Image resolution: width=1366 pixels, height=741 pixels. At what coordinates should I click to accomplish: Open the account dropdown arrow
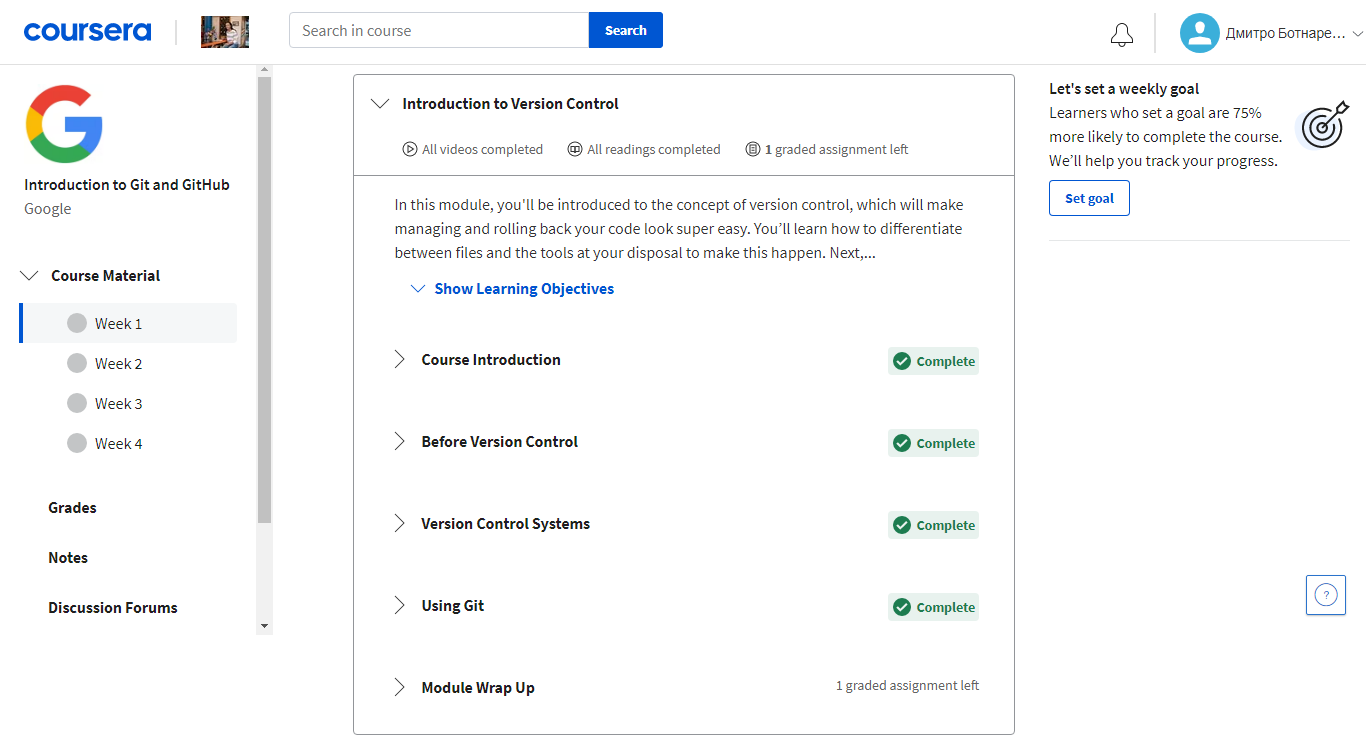click(x=1357, y=34)
